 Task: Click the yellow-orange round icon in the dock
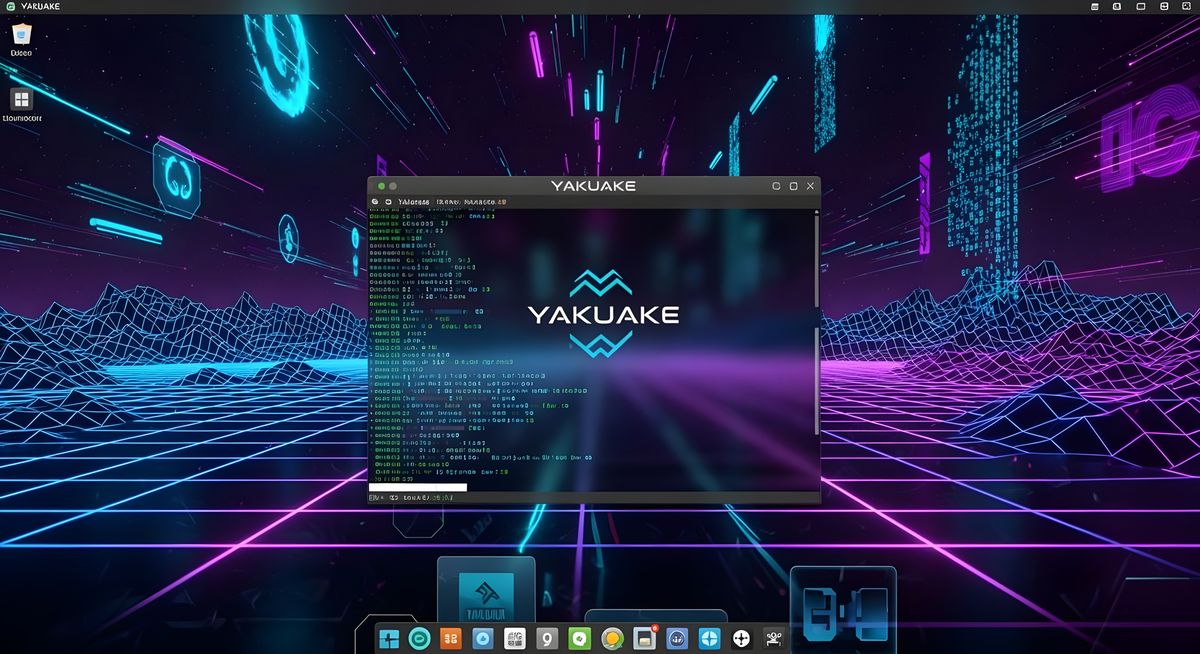(x=613, y=638)
